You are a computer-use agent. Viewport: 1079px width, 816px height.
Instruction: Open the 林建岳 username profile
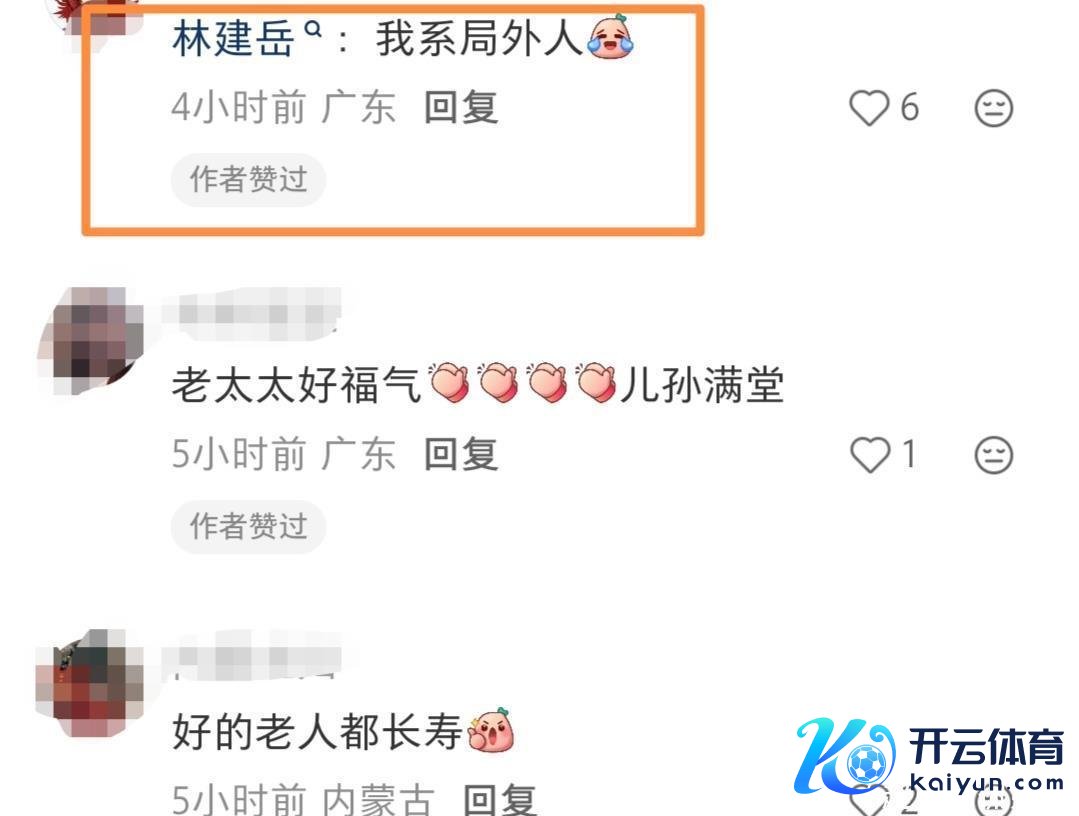click(x=233, y=39)
